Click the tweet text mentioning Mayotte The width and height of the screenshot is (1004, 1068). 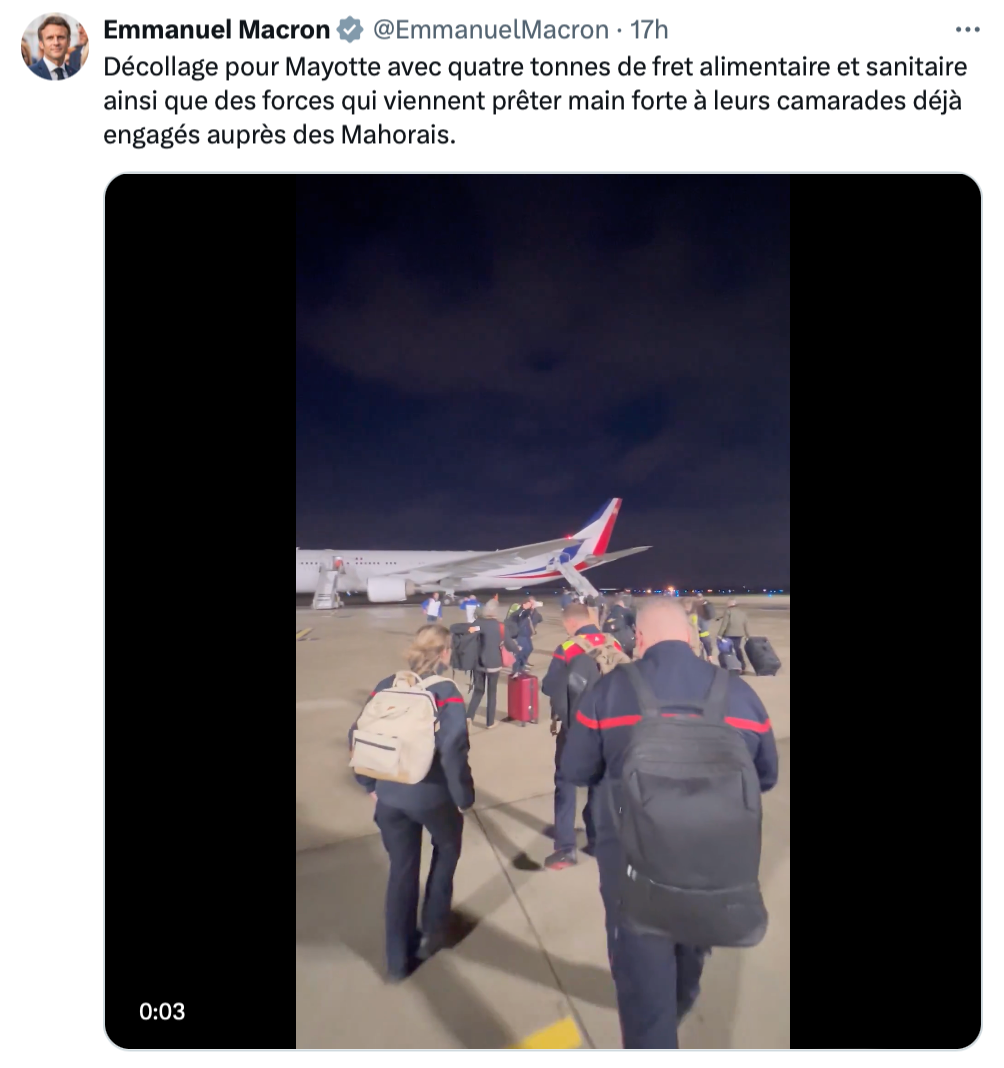click(x=535, y=101)
